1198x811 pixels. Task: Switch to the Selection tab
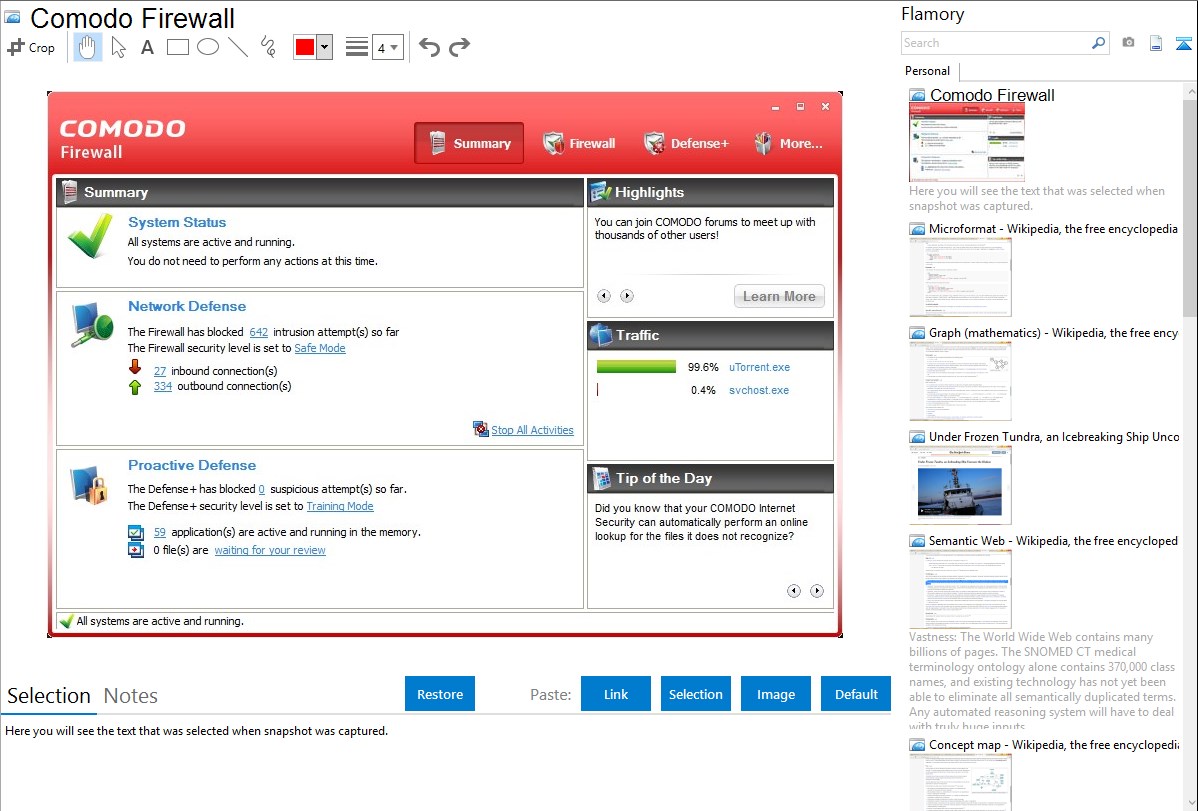[x=49, y=696]
